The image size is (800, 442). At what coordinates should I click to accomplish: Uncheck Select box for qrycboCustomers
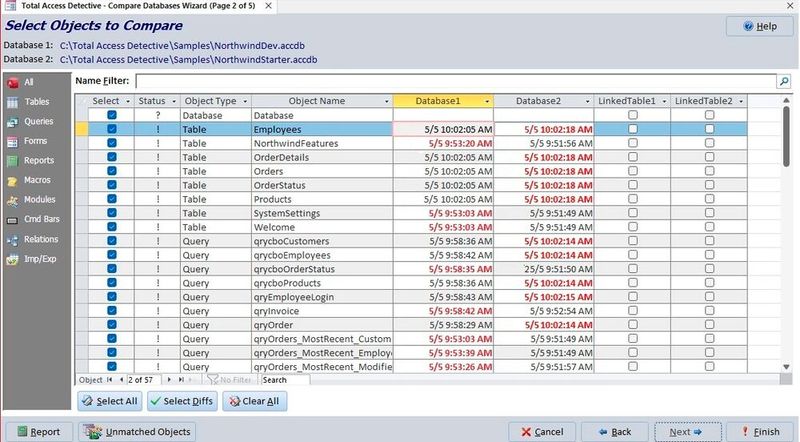pos(112,240)
